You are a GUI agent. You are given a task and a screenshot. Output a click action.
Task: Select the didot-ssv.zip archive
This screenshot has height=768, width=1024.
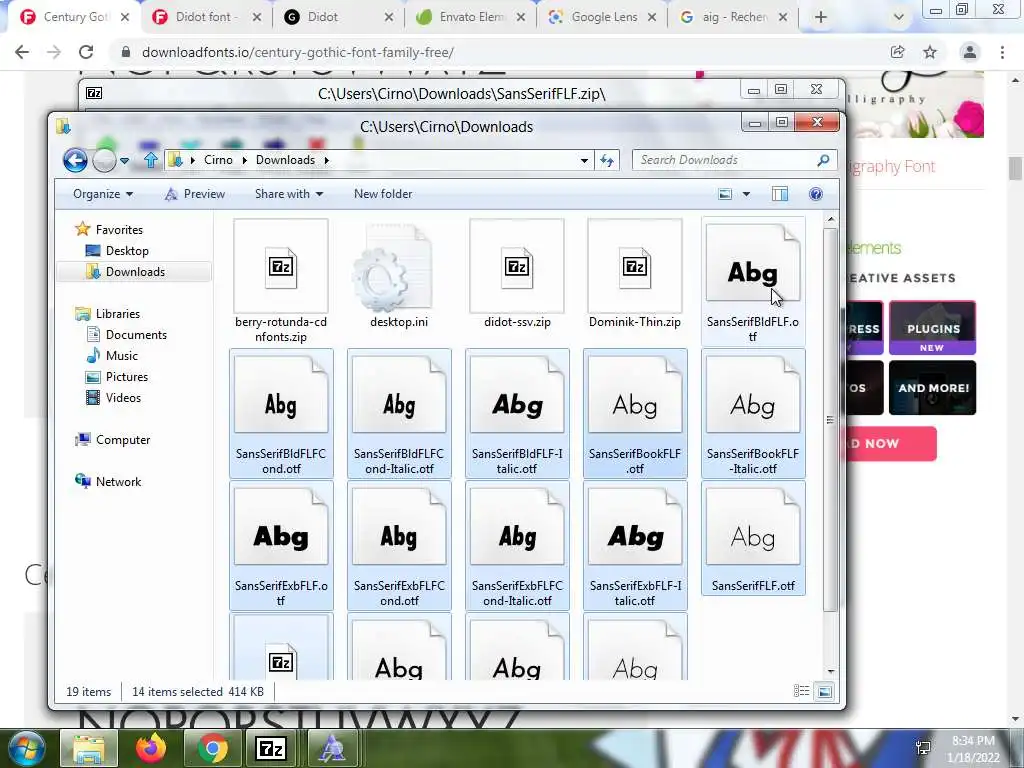pyautogui.click(x=517, y=276)
